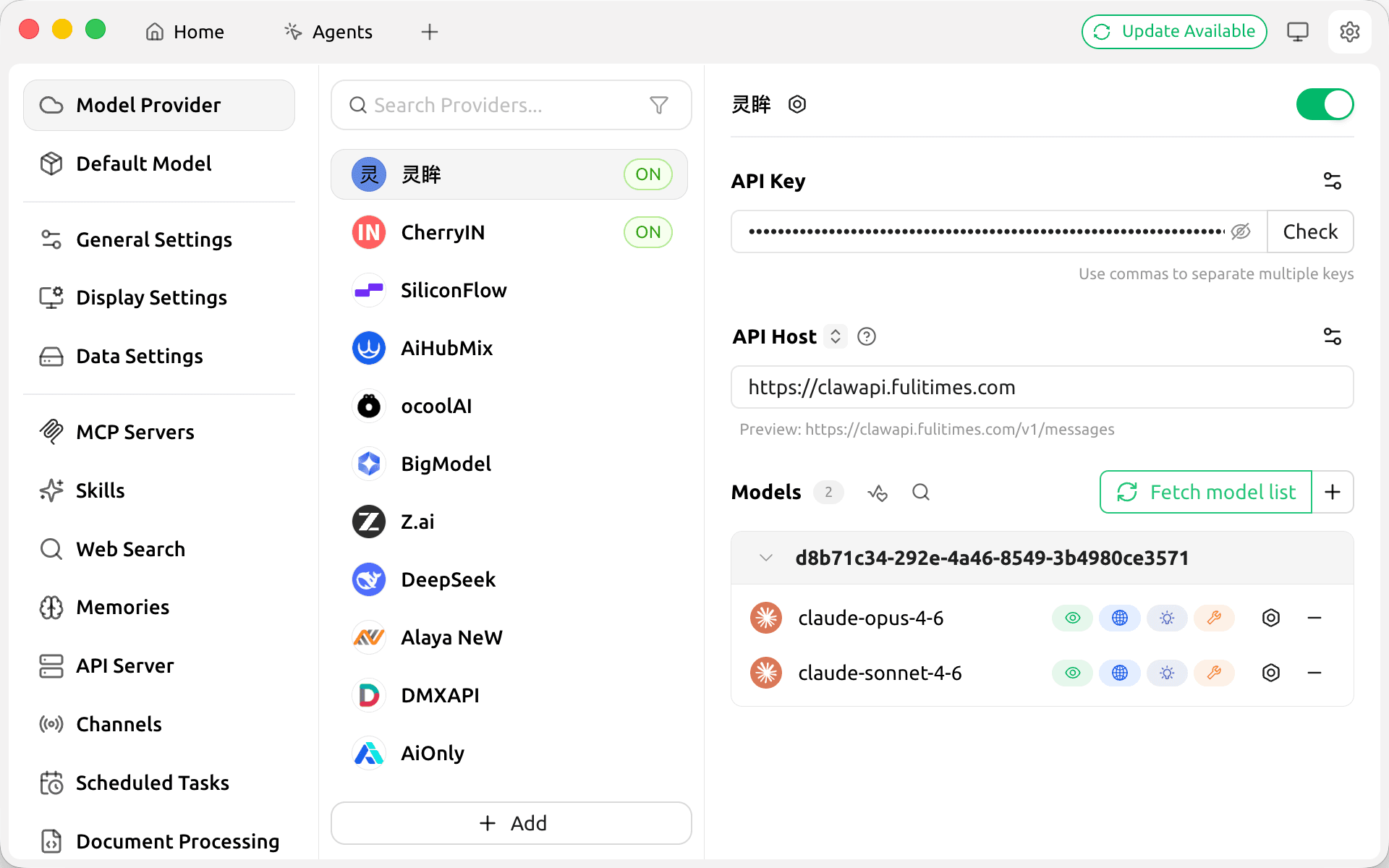Image resolution: width=1389 pixels, height=868 pixels.
Task: Go to Display Settings
Action: pos(159,297)
